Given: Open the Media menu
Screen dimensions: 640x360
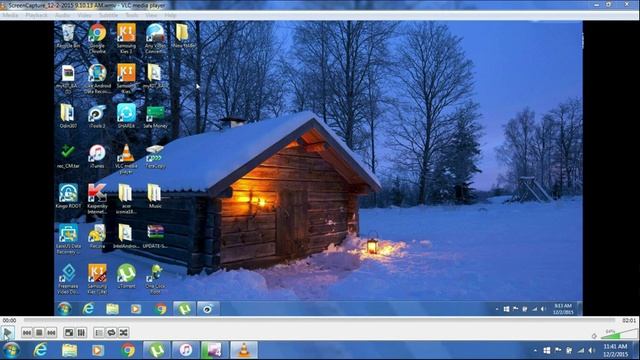Looking at the screenshot, I should coord(10,15).
